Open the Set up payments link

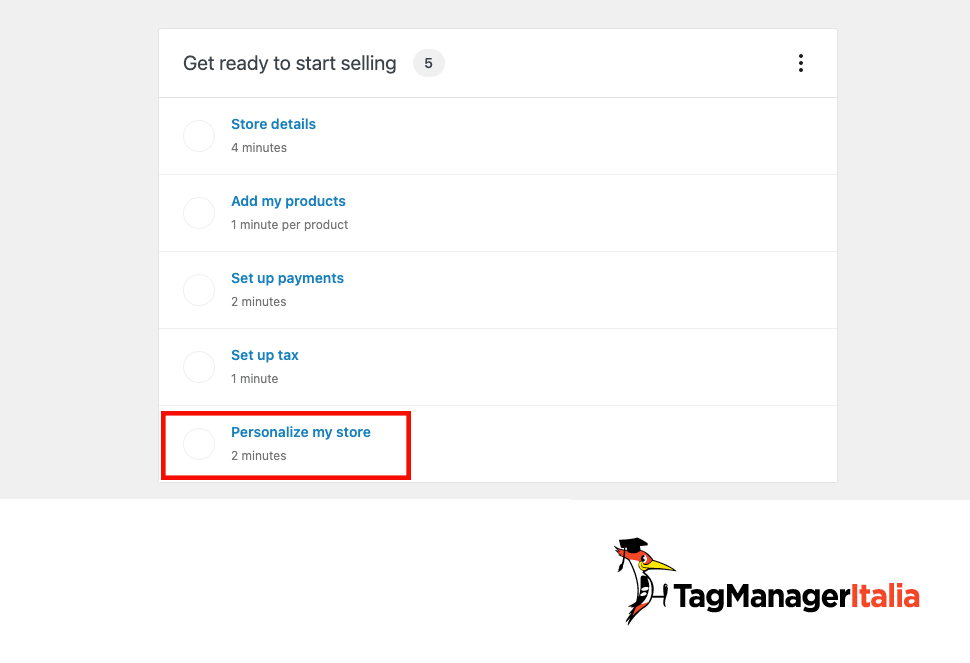point(287,278)
